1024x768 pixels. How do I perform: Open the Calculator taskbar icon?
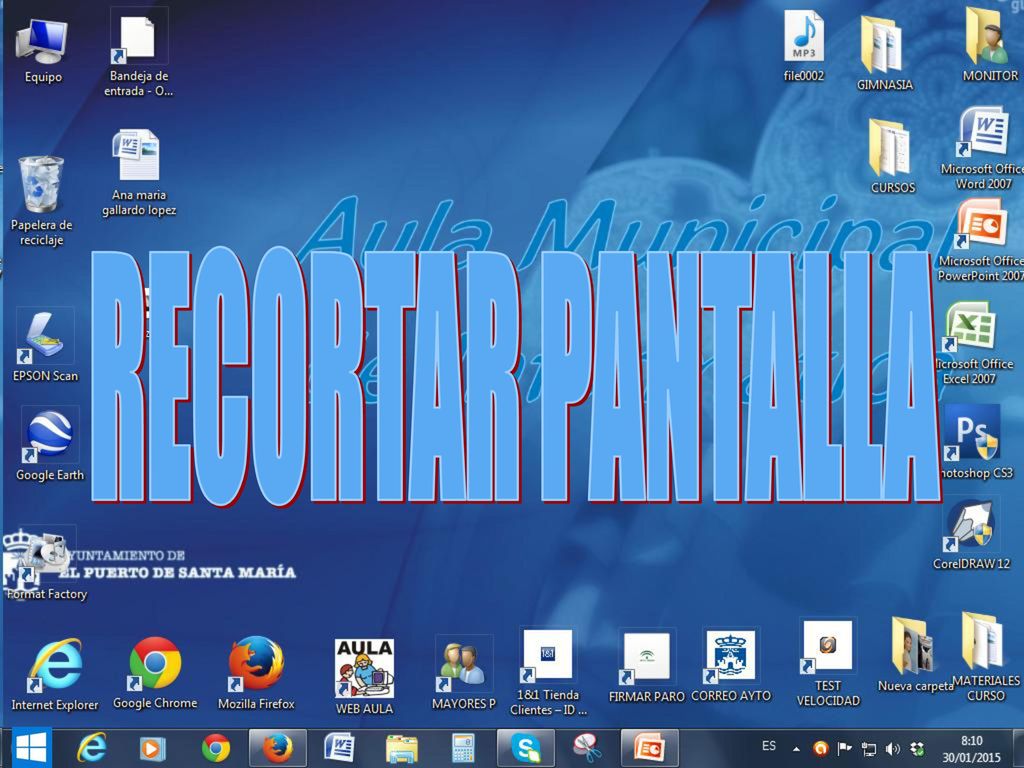pyautogui.click(x=463, y=748)
